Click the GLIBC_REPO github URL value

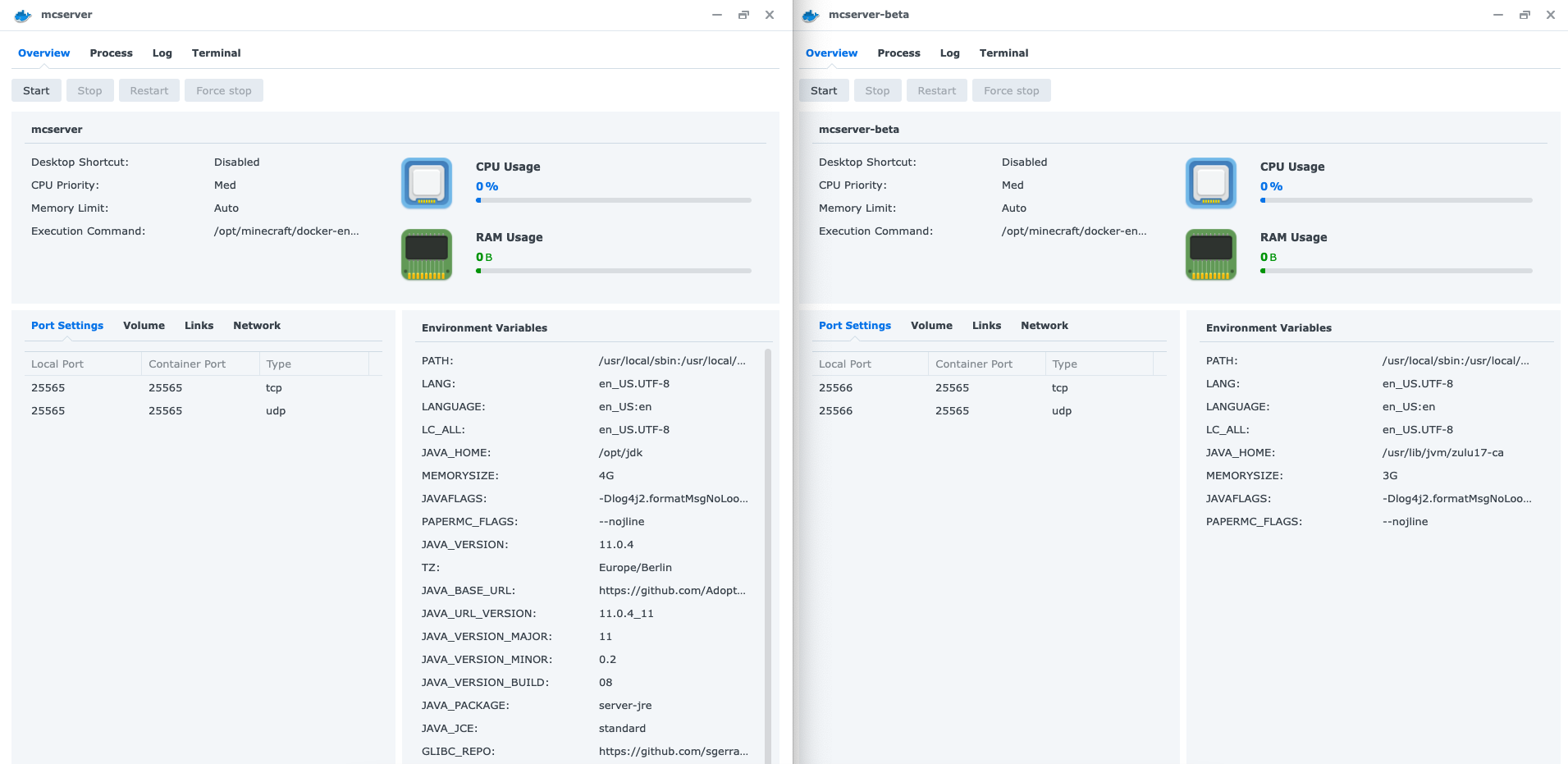tap(674, 752)
